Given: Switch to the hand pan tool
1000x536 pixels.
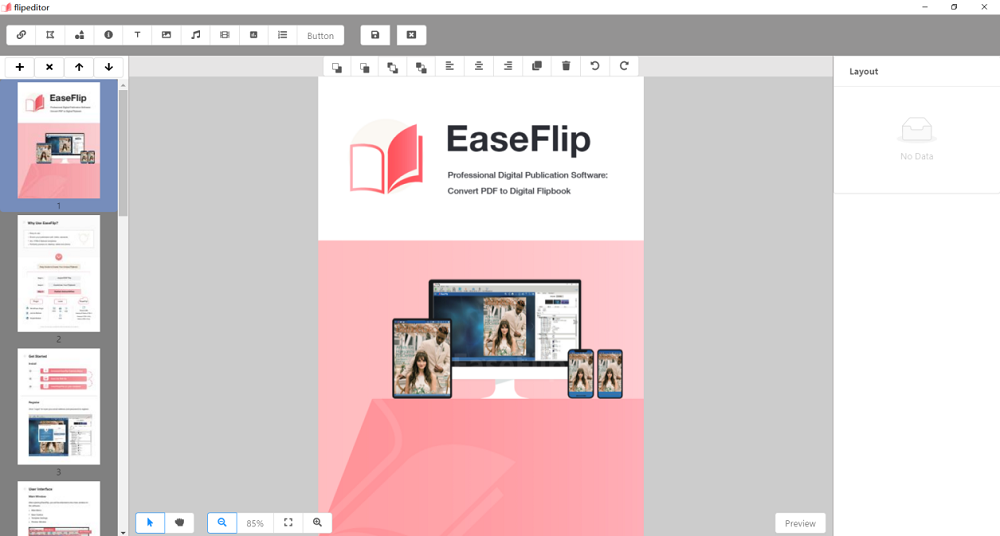Looking at the screenshot, I should pos(180,522).
